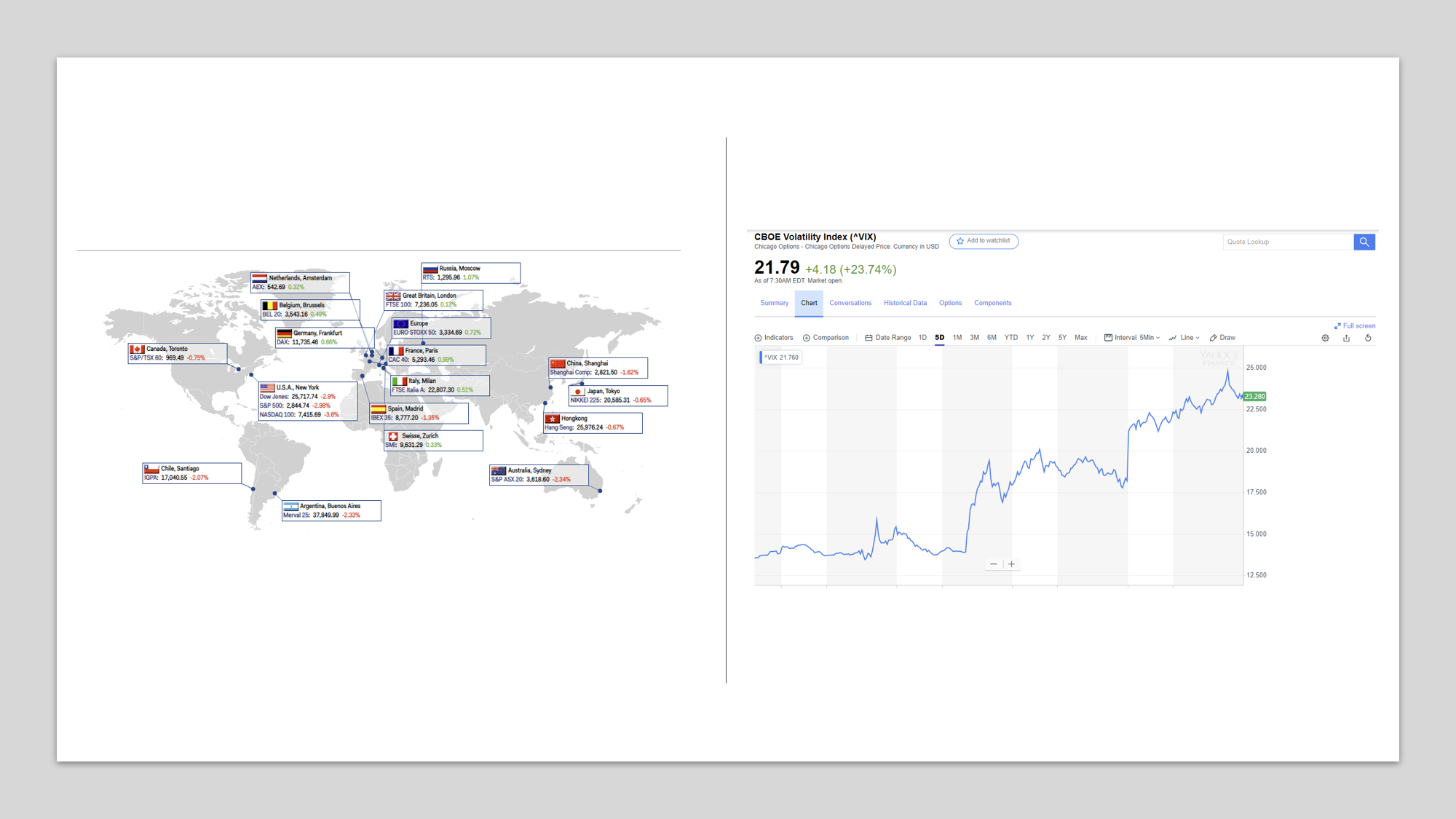Screen dimensions: 1456x819
Task: Open chart settings gear icon
Action: [x=1325, y=338]
